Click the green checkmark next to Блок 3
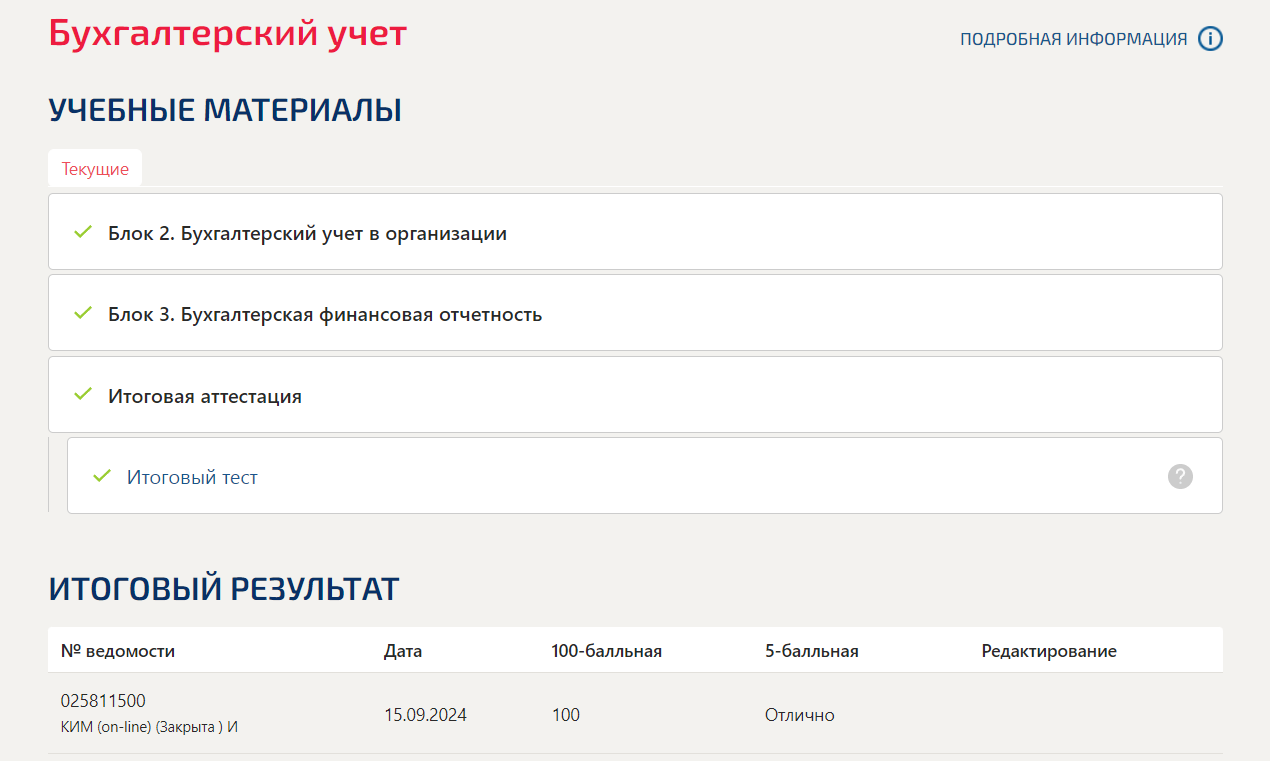This screenshot has height=761, width=1270. (x=83, y=313)
